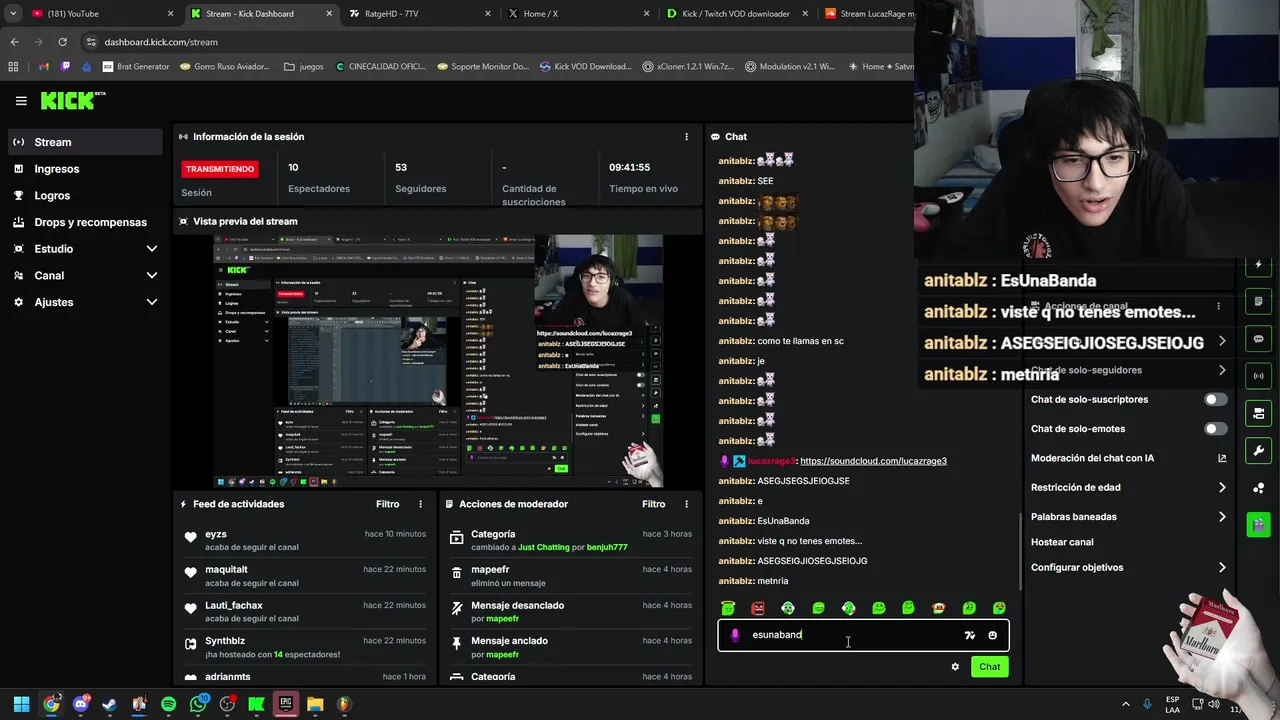
Task: Click the lightning bolt sidebar icon
Action: 1258,265
